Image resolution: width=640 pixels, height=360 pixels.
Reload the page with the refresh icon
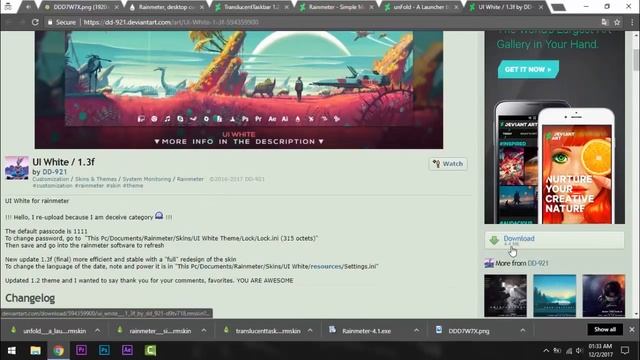35,22
